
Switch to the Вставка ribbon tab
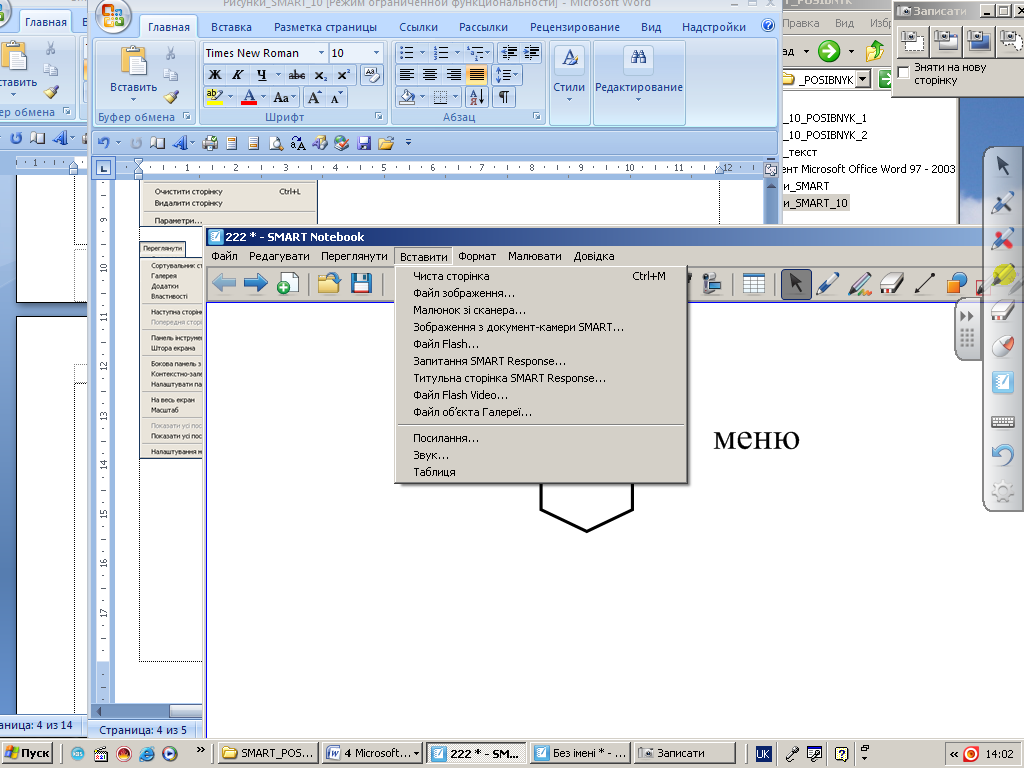(231, 27)
